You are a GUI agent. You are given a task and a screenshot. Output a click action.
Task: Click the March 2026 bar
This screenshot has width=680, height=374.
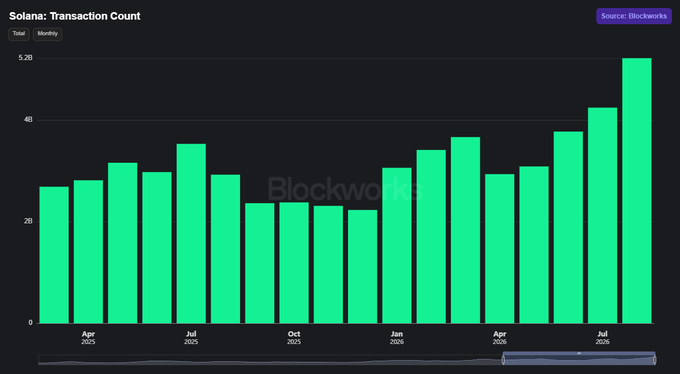click(465, 230)
